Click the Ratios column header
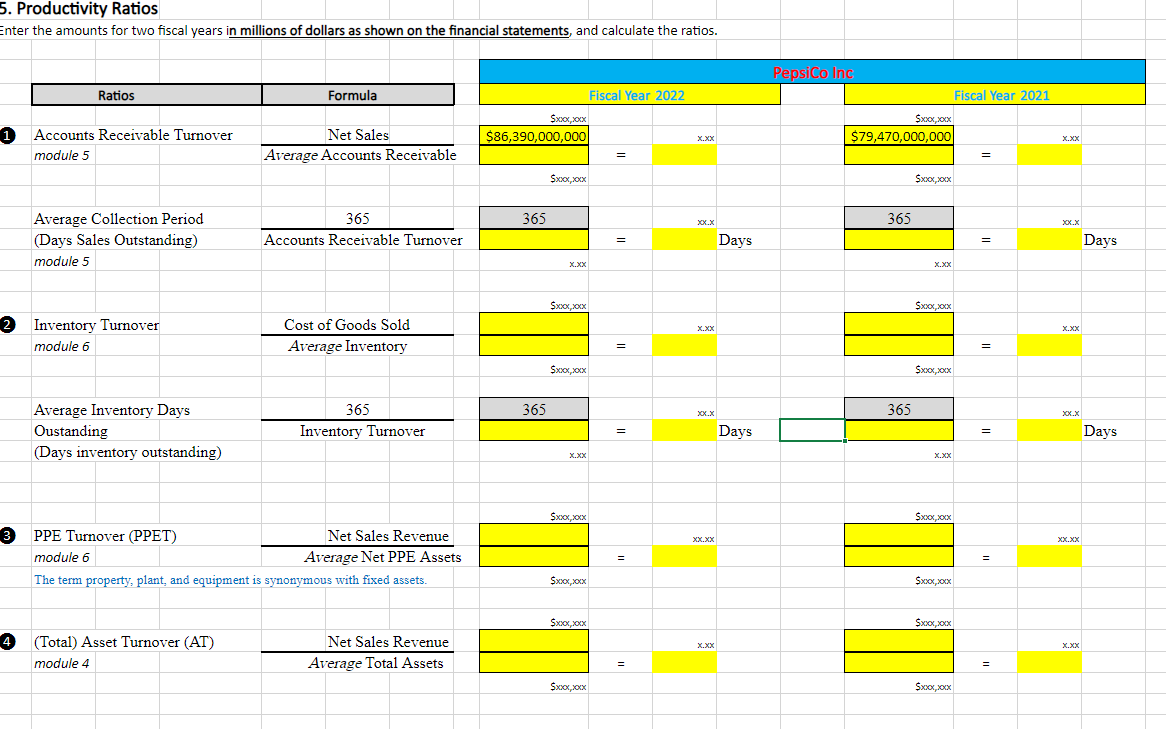The height and width of the screenshot is (729, 1166). coord(146,95)
